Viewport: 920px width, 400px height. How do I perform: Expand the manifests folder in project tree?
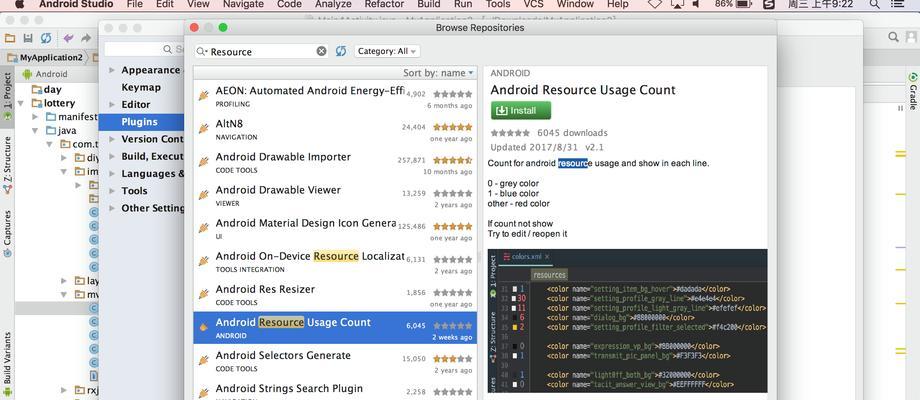pos(35,117)
